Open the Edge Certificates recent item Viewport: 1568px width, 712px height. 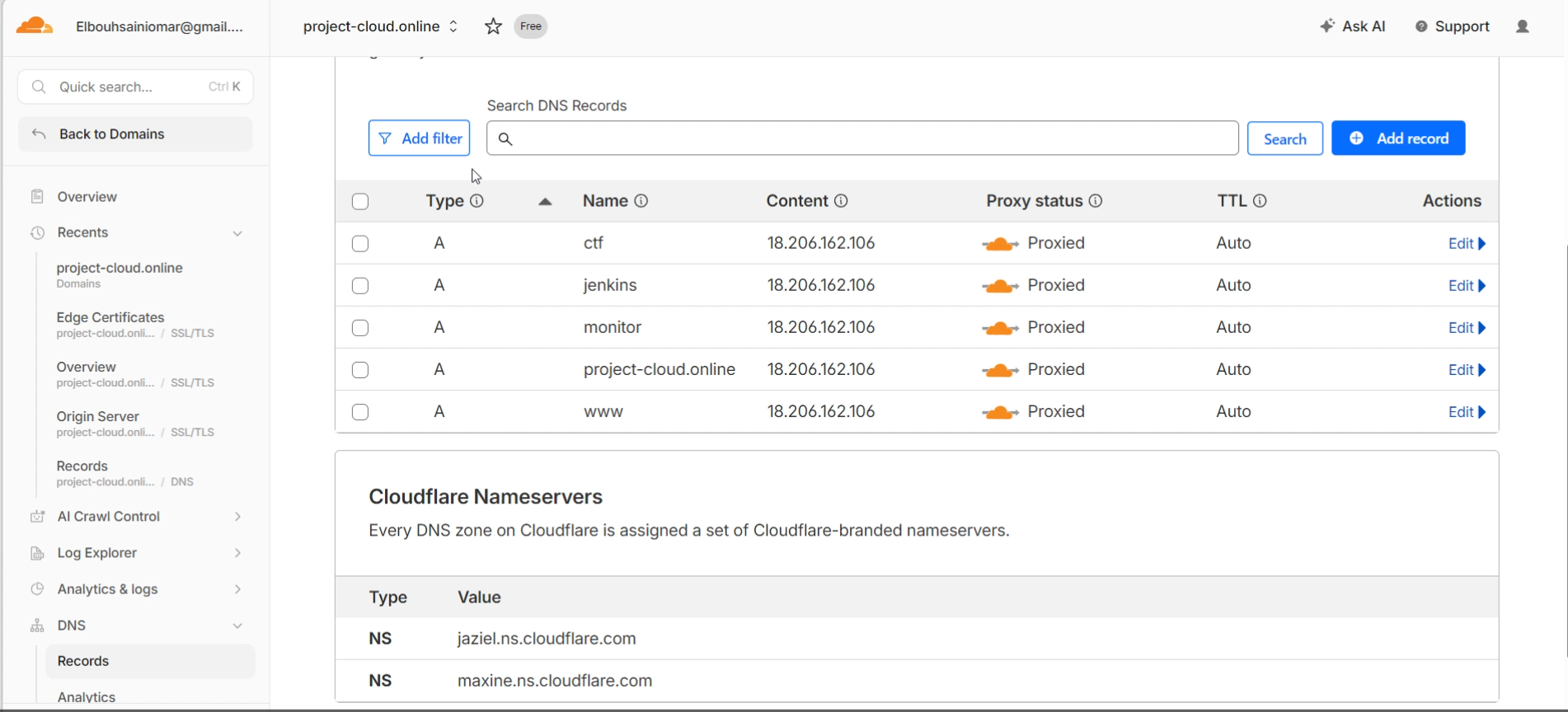[136, 325]
